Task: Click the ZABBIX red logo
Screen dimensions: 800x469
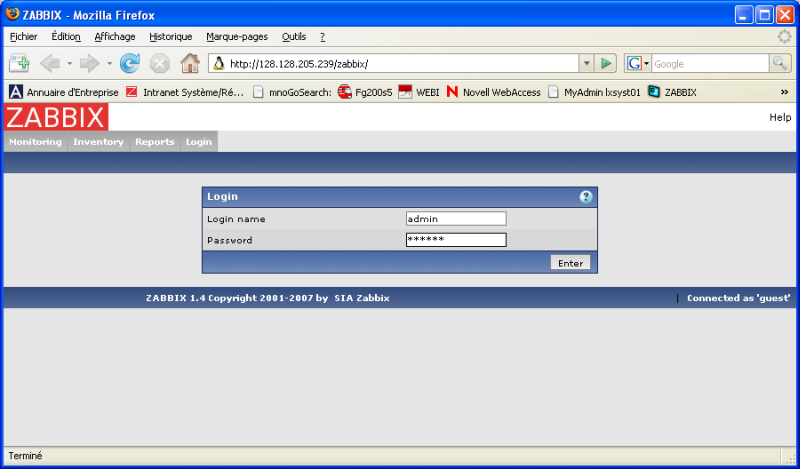Action: [x=56, y=117]
